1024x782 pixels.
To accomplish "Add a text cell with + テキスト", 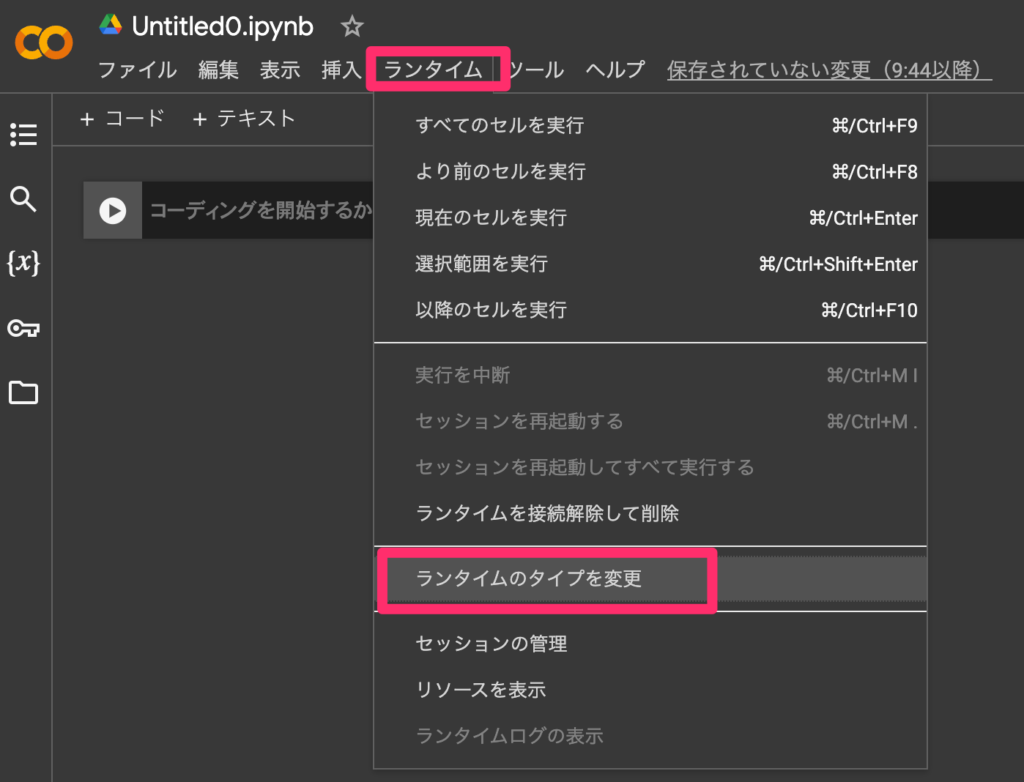I will tap(244, 119).
